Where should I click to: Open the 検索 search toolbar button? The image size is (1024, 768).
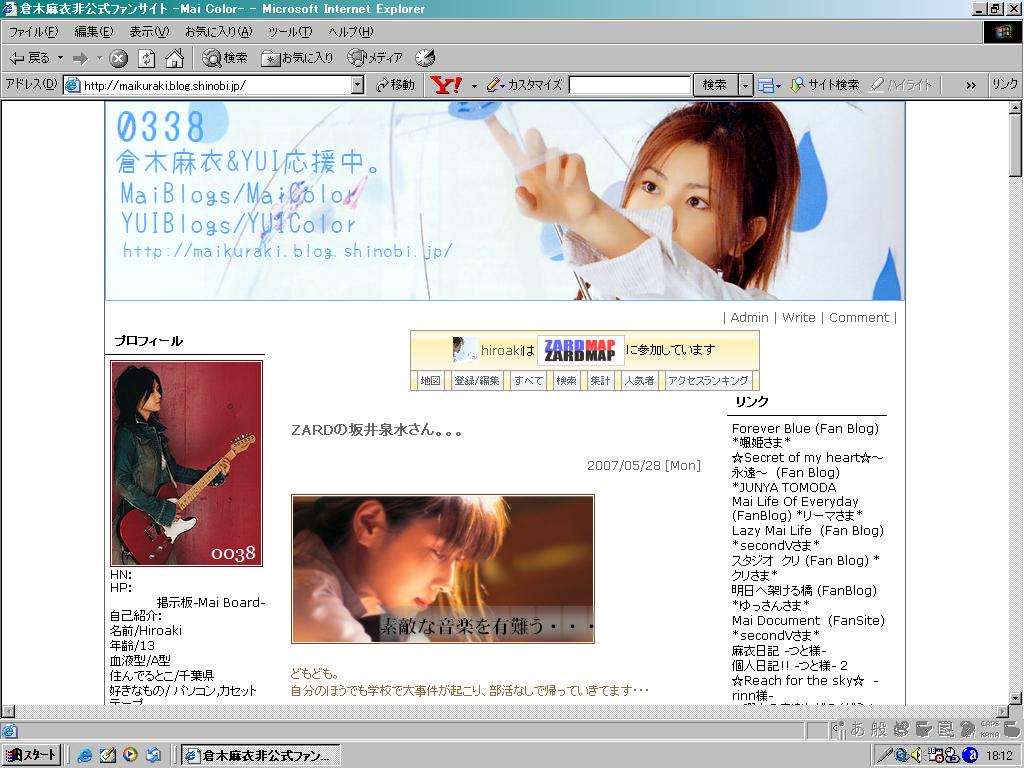225,58
